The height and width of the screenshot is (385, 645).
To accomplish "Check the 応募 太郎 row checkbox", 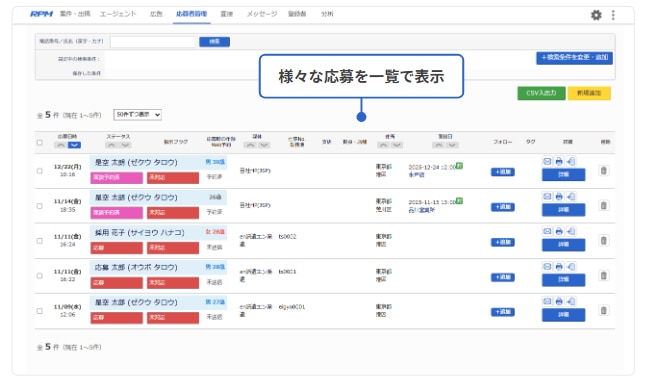I will click(39, 276).
